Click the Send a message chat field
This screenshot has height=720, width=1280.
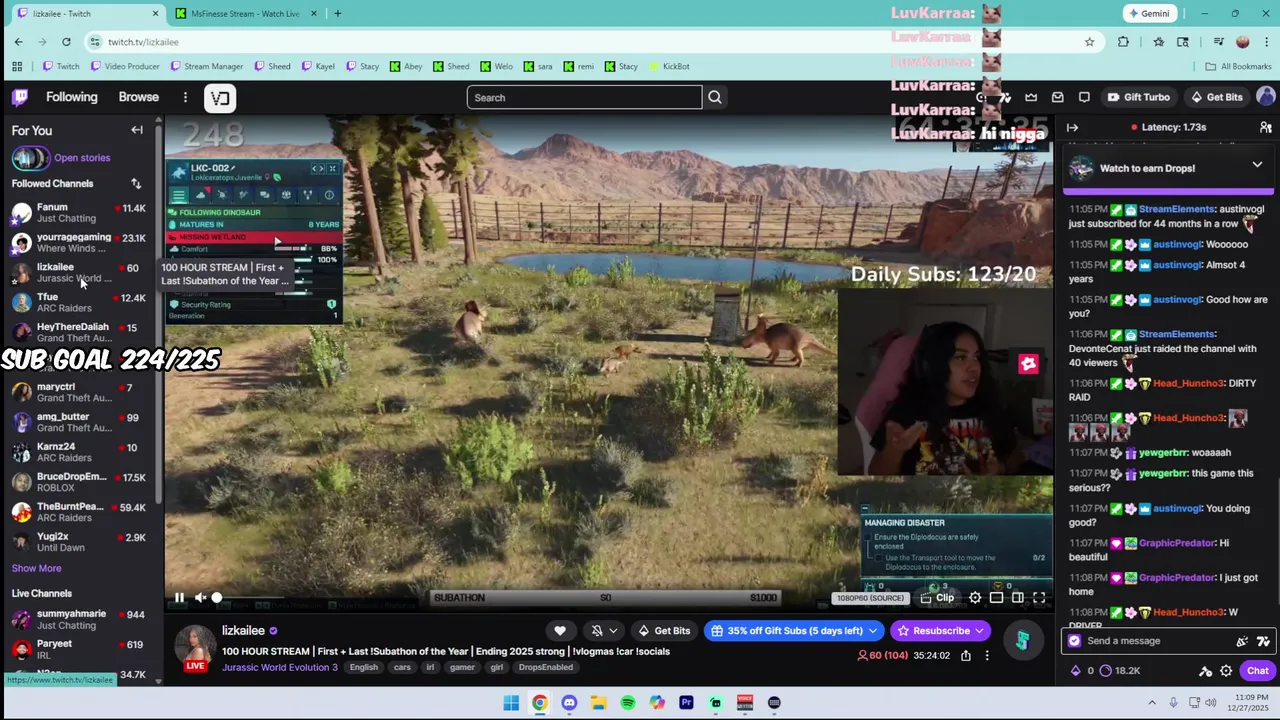(x=1150, y=641)
